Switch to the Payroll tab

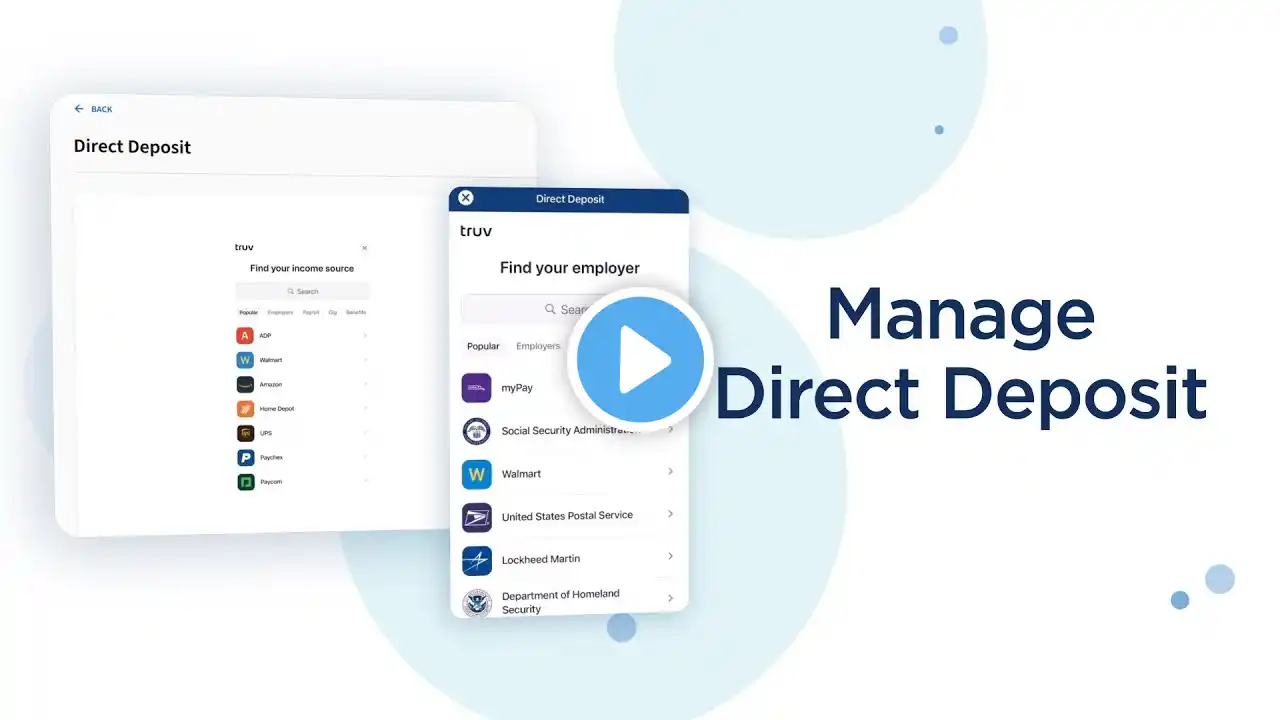pyautogui.click(x=311, y=312)
